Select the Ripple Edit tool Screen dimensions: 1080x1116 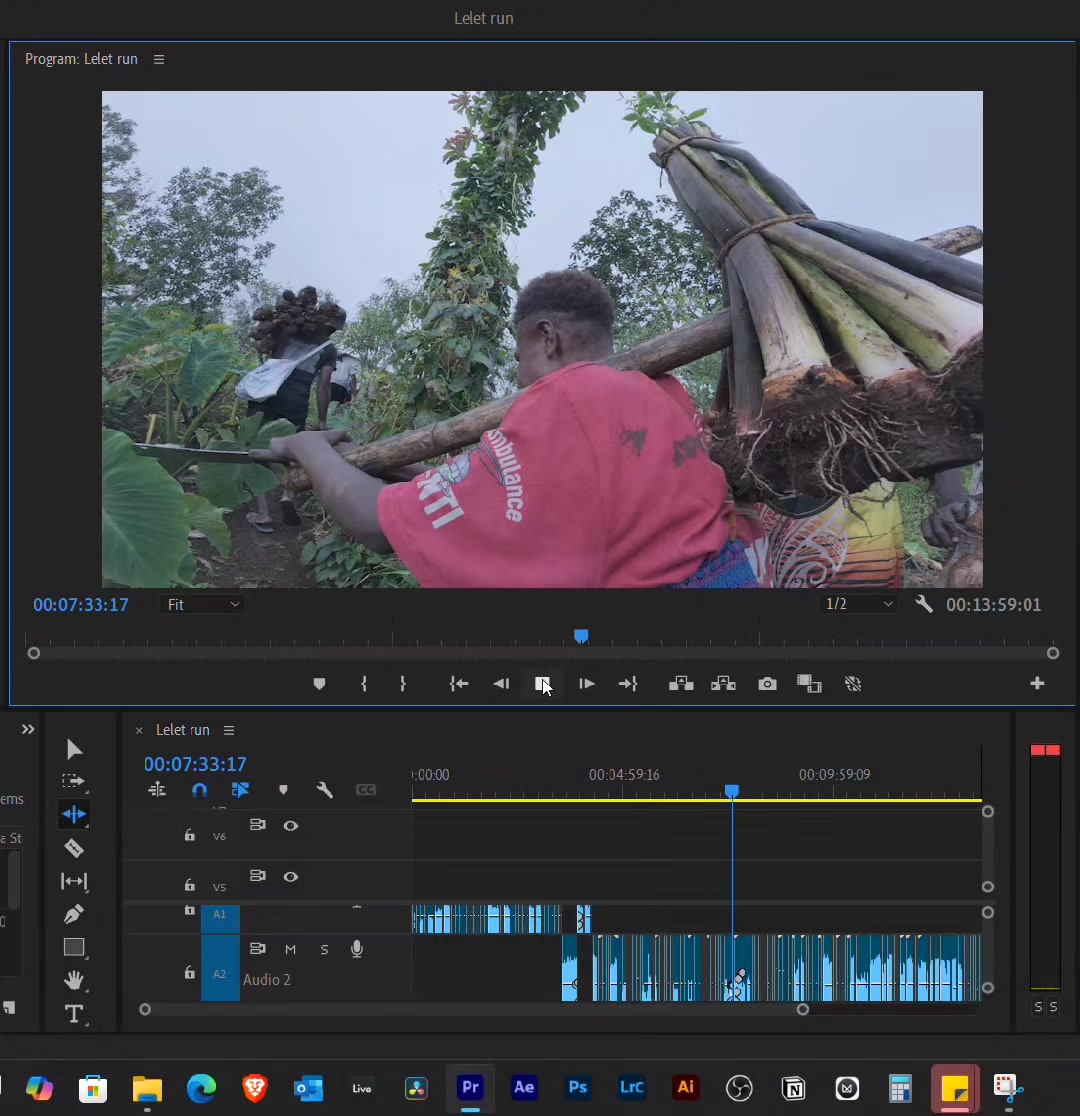click(x=73, y=814)
